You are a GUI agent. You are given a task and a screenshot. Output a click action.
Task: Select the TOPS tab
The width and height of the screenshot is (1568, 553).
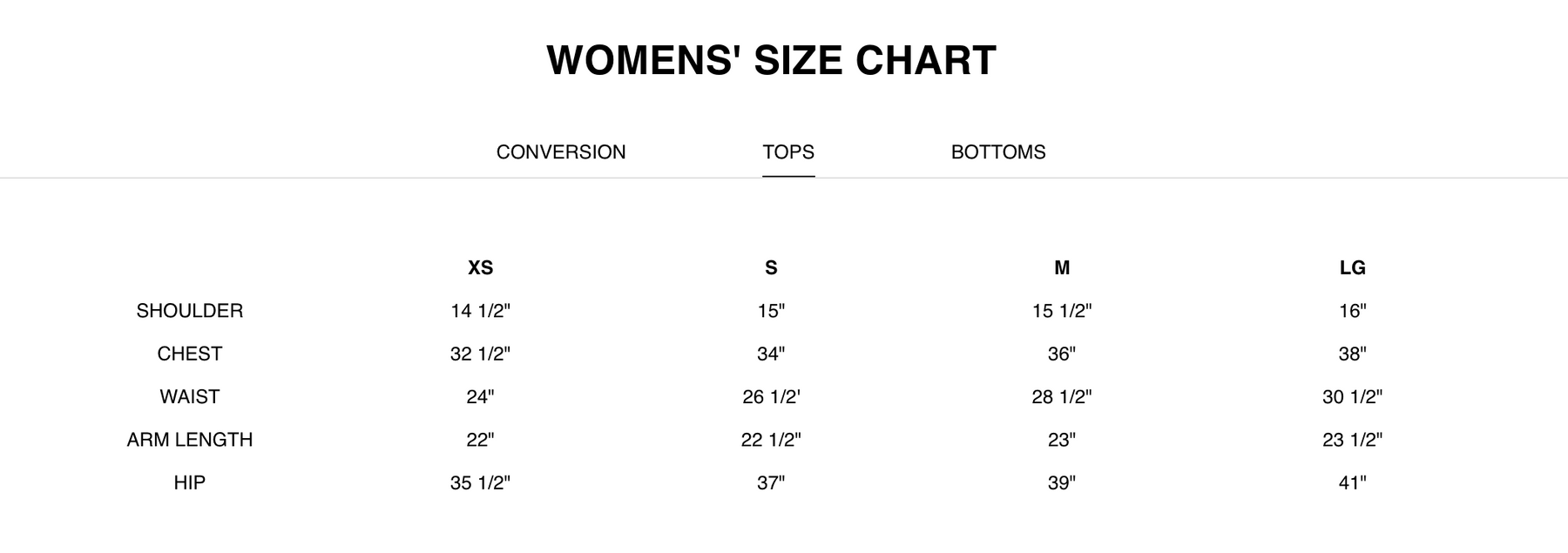(x=788, y=152)
